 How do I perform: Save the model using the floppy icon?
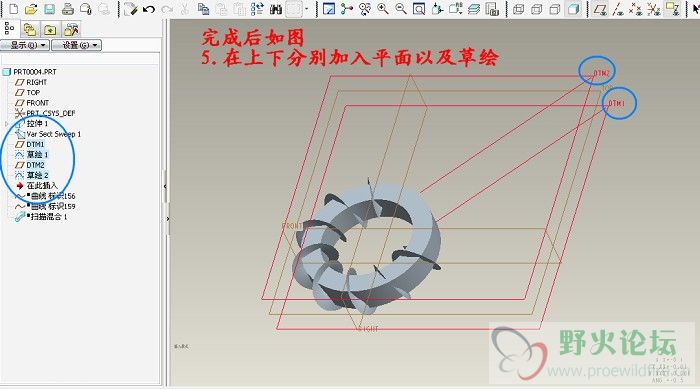coord(49,9)
